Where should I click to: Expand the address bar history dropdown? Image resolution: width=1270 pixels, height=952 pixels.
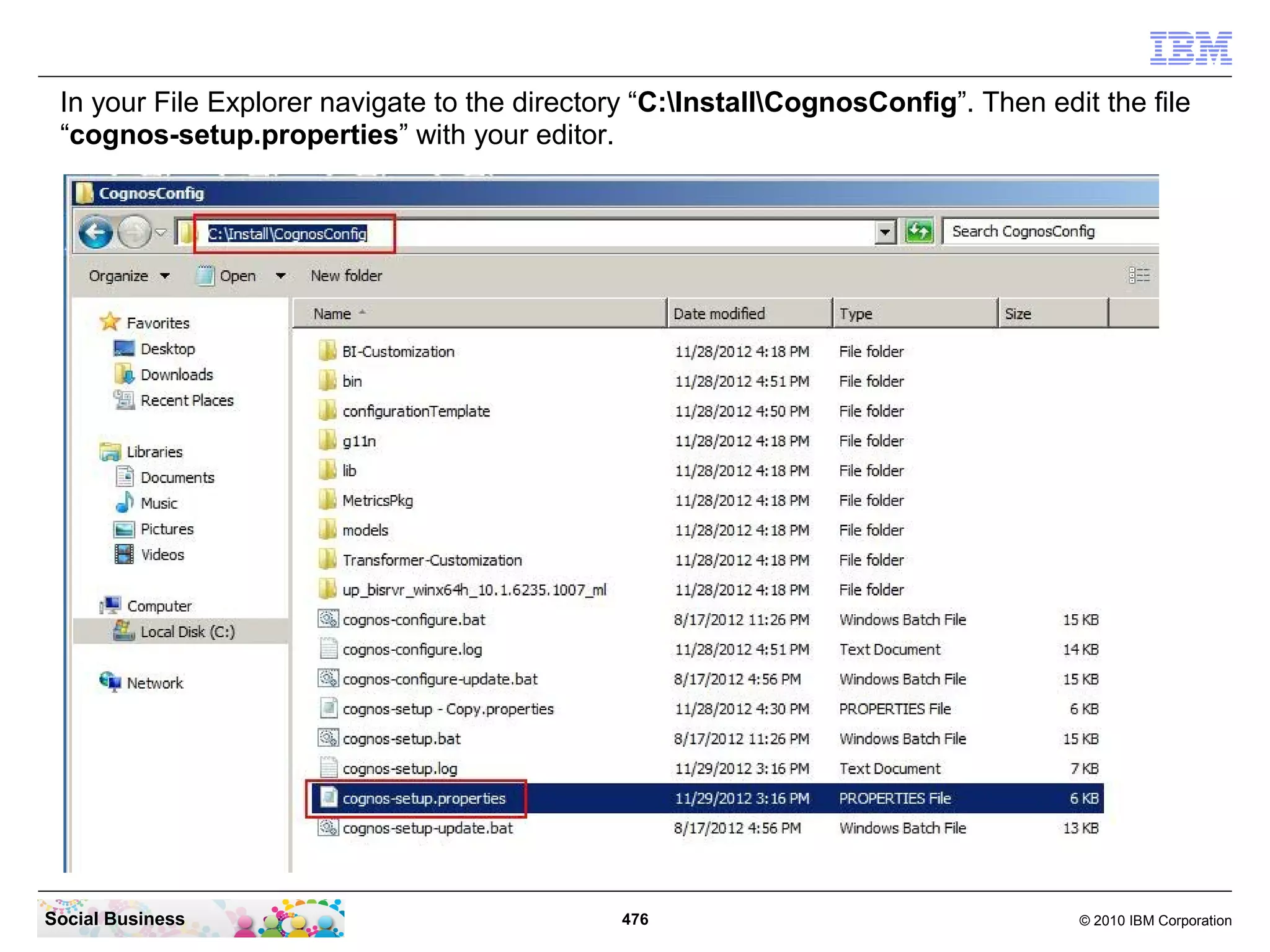885,233
